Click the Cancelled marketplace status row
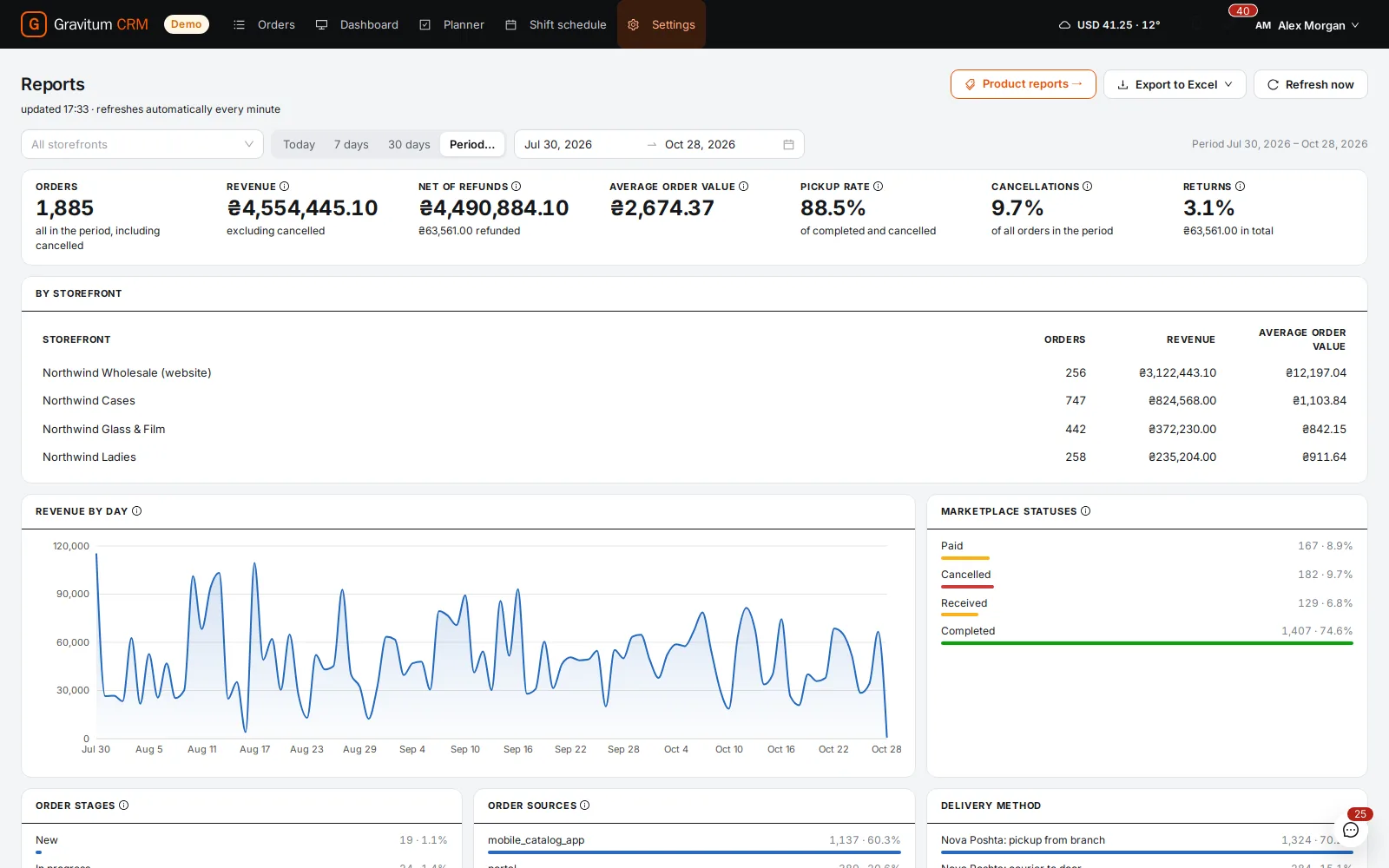This screenshot has width=1389, height=868. point(1147,577)
